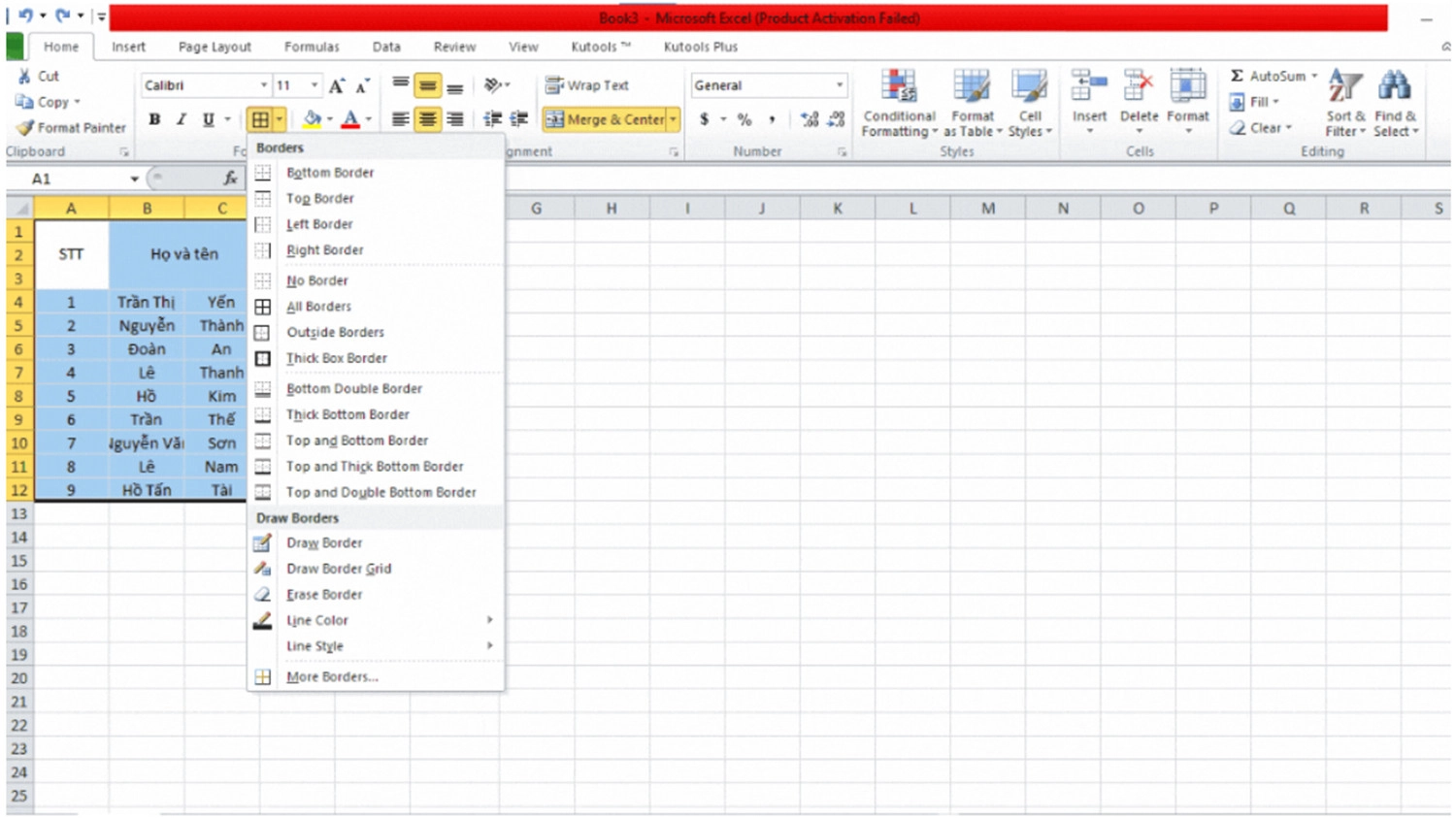Open Format as Table gallery
Screen dimensions: 1456x818
(972, 103)
